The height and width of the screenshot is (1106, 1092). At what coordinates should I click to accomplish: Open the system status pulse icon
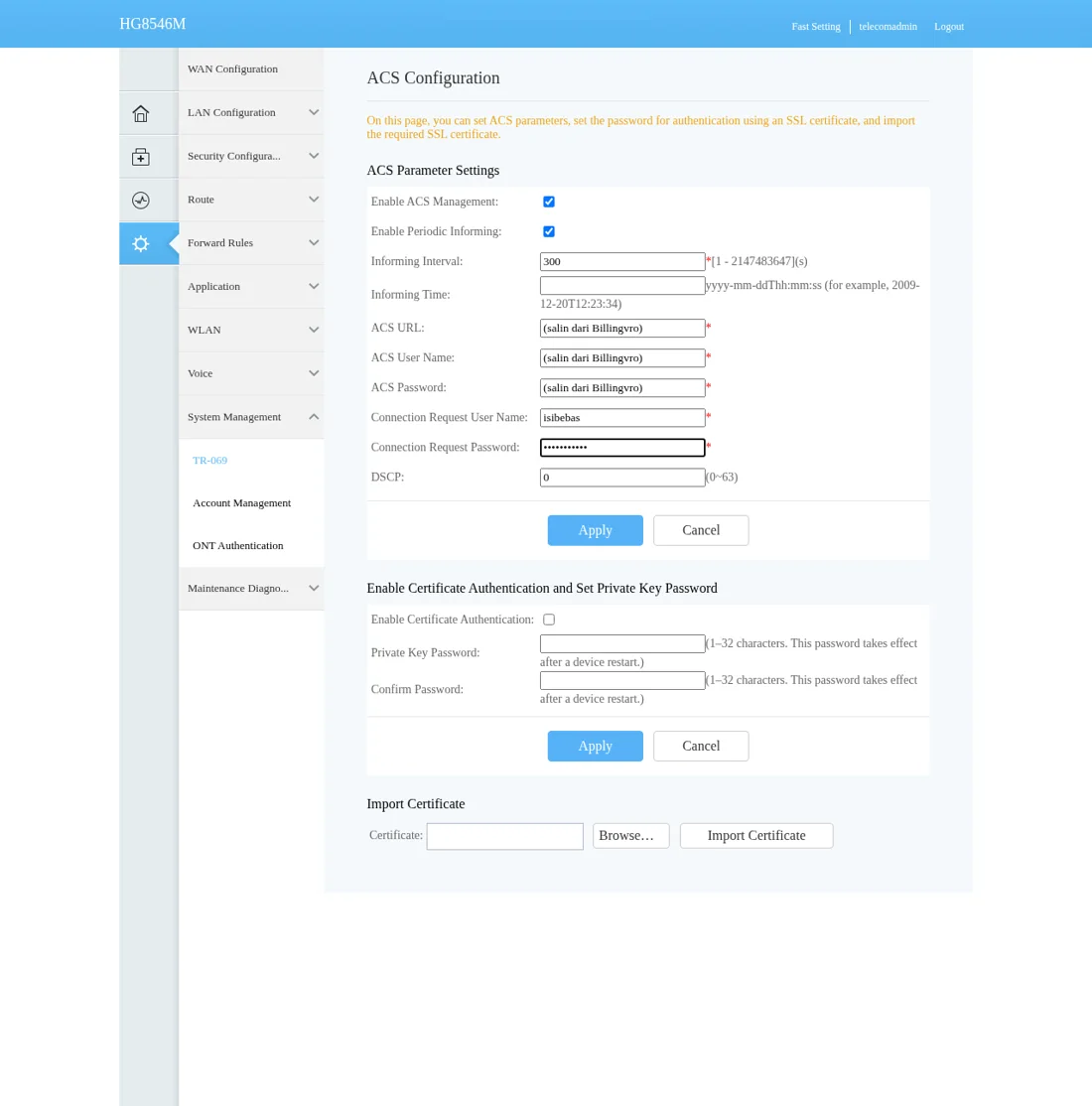pos(141,201)
